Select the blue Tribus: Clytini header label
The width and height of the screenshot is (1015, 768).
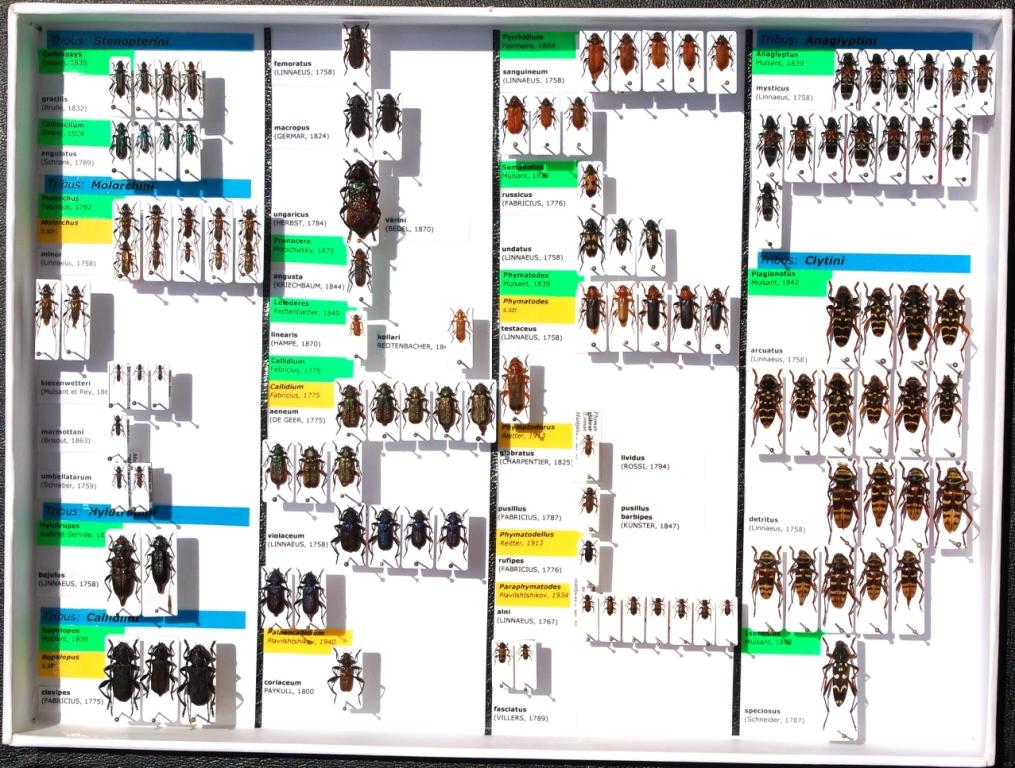[864, 263]
